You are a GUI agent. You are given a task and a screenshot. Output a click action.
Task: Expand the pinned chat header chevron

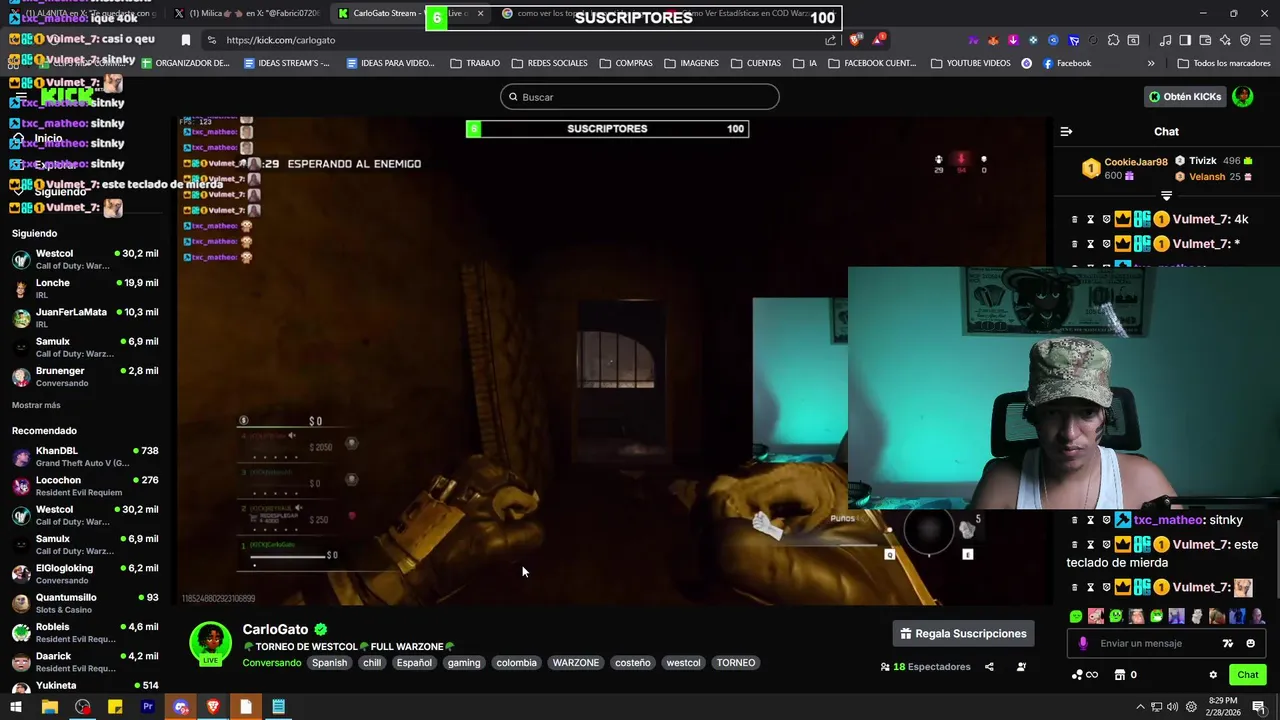pos(1166,196)
